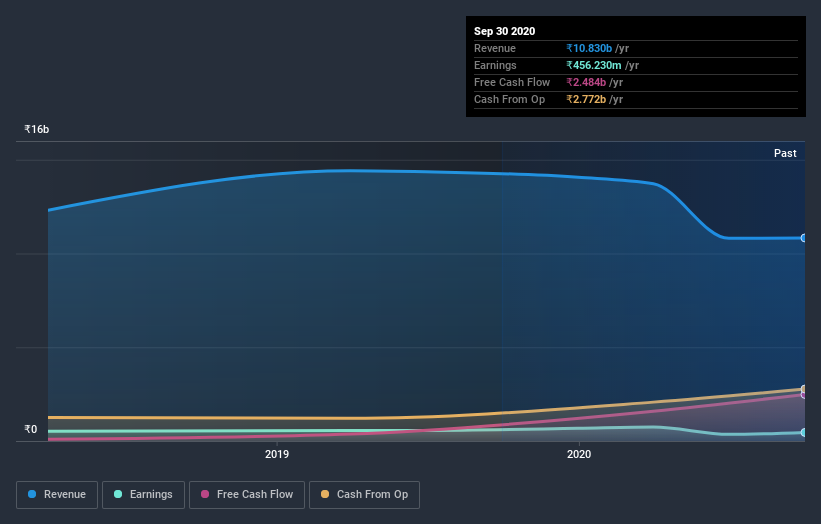
Task: Select the 2020 axis label
Action: [x=579, y=454]
